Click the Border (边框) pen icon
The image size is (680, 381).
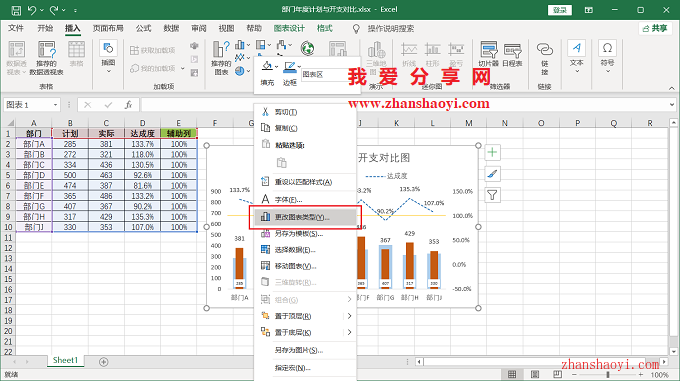pyautogui.click(x=289, y=66)
